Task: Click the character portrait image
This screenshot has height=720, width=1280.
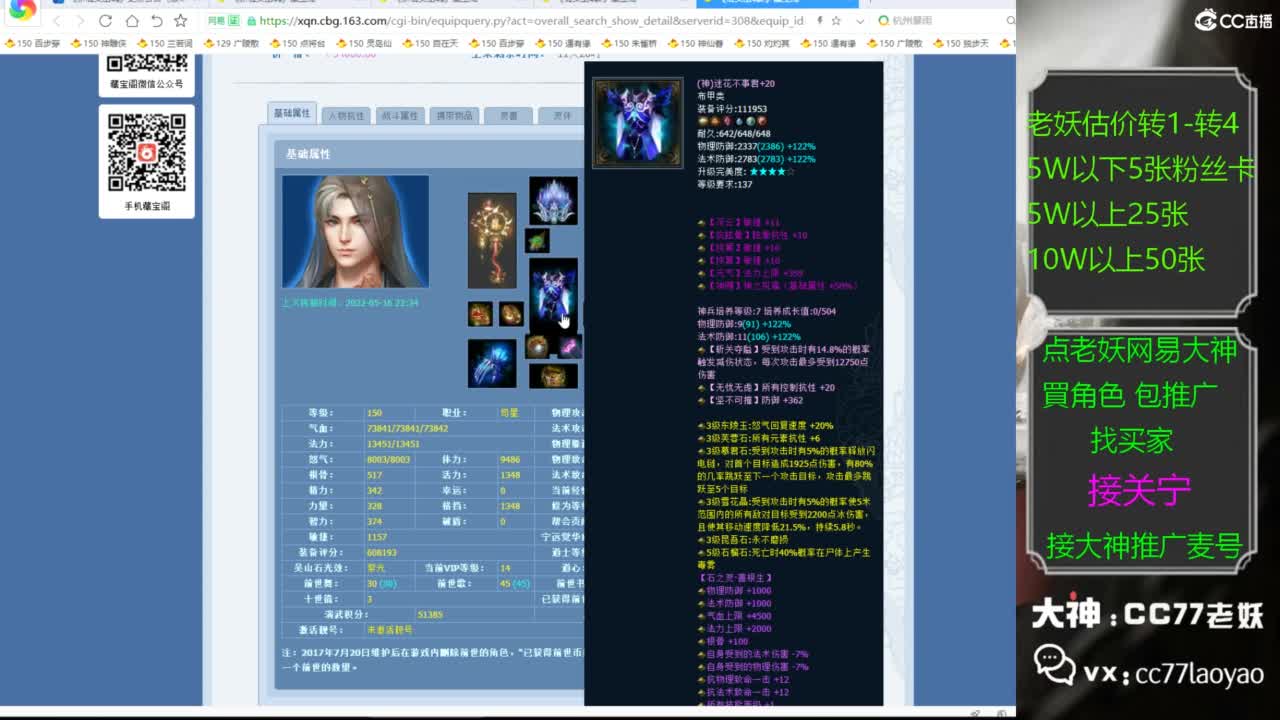Action: tap(355, 232)
